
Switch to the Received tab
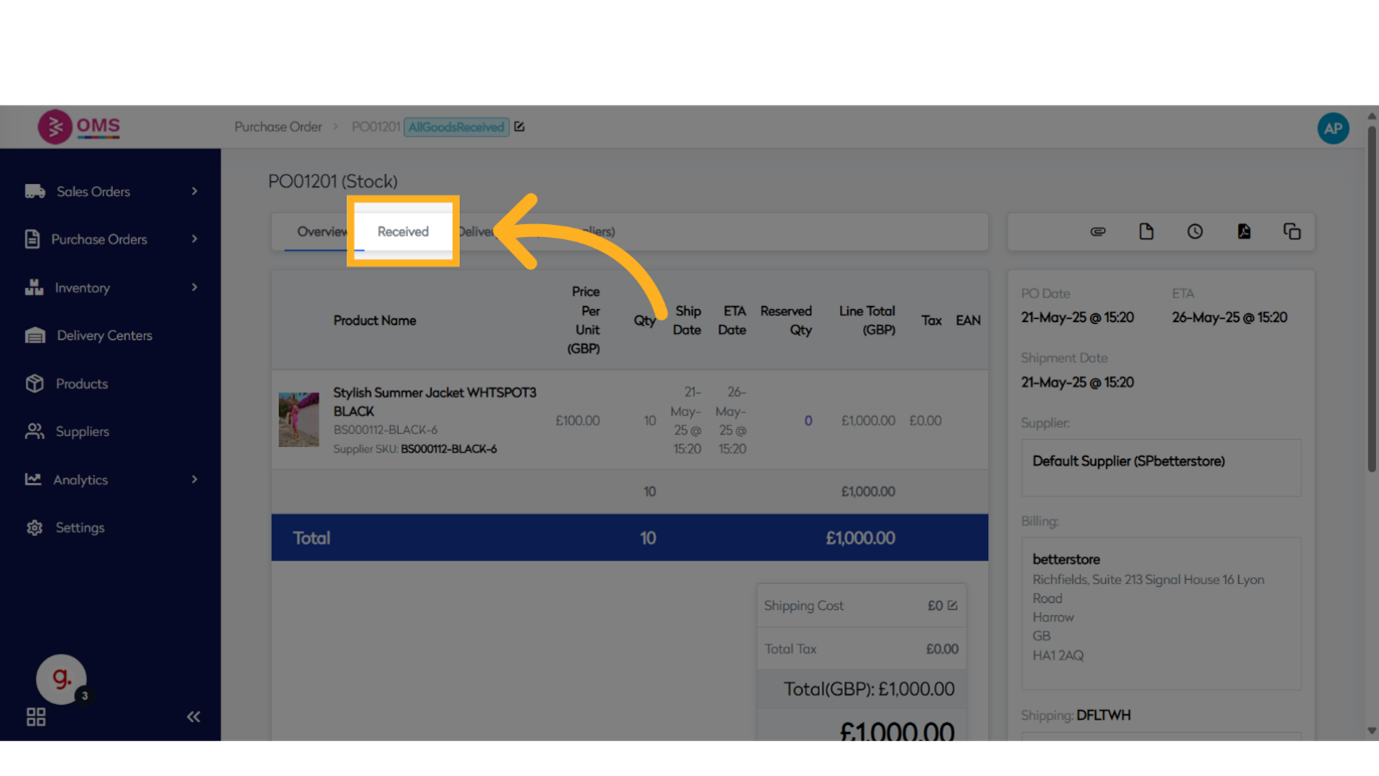click(403, 231)
